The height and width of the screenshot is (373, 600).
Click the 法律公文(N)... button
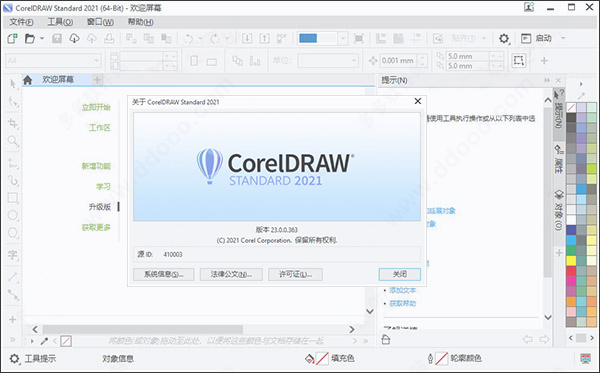(x=231, y=274)
